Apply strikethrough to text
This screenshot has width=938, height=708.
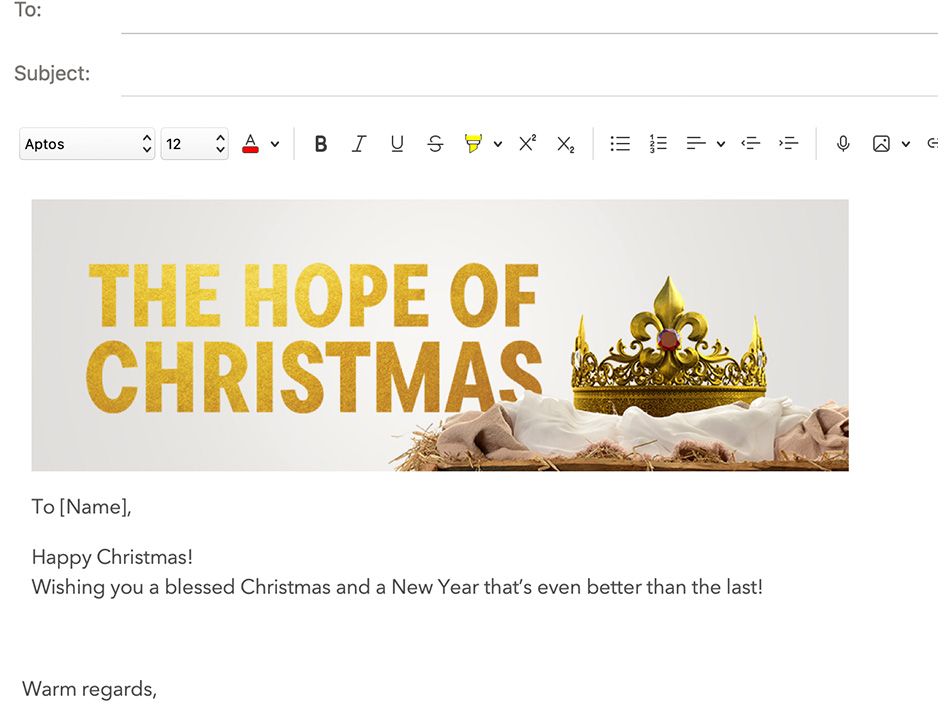[x=435, y=144]
